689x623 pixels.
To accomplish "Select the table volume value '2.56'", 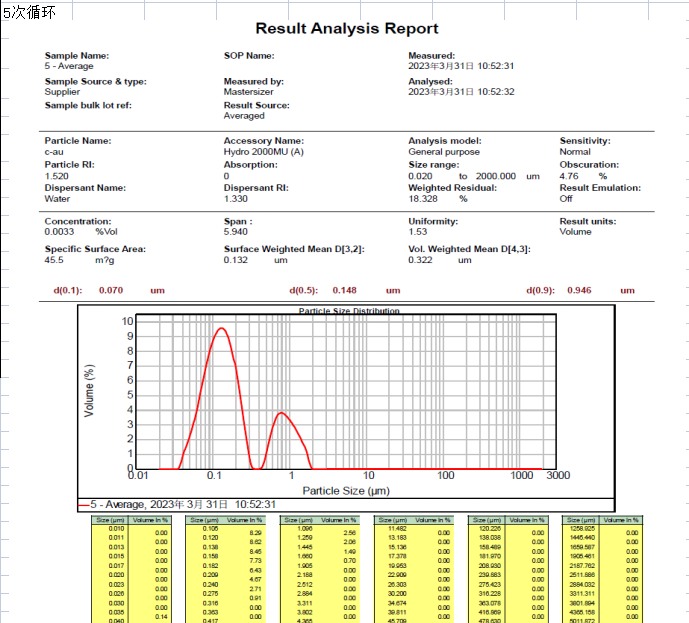I will pos(349,533).
